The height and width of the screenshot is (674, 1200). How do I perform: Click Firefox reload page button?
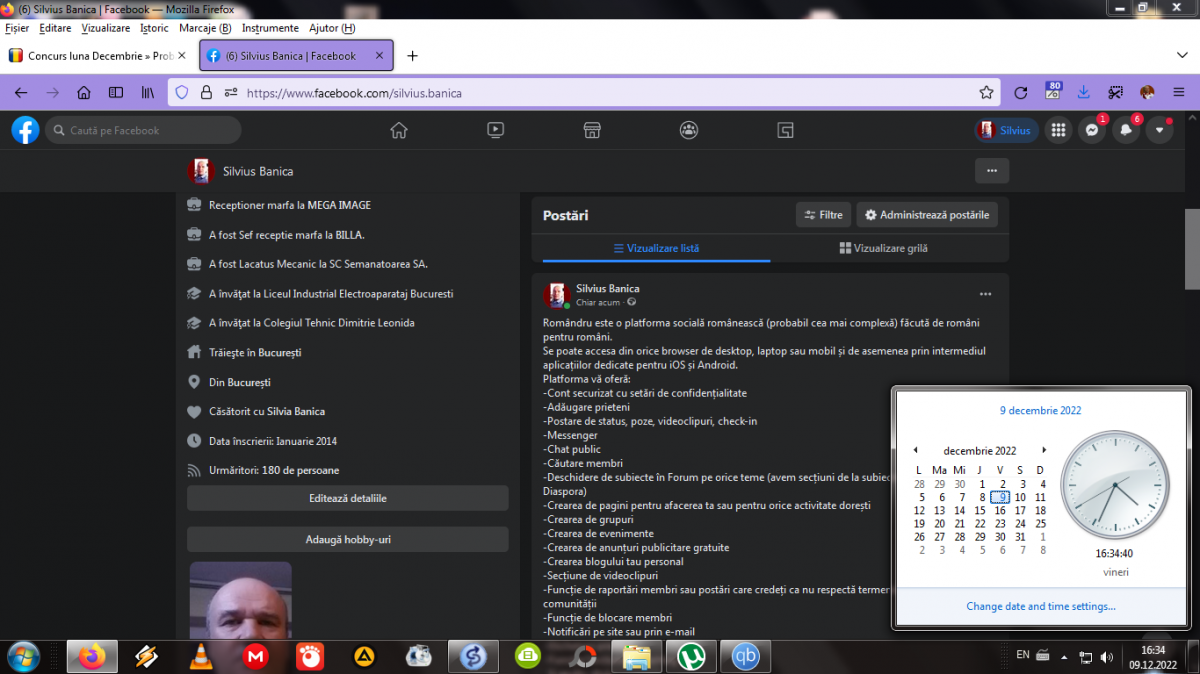pyautogui.click(x=1020, y=93)
